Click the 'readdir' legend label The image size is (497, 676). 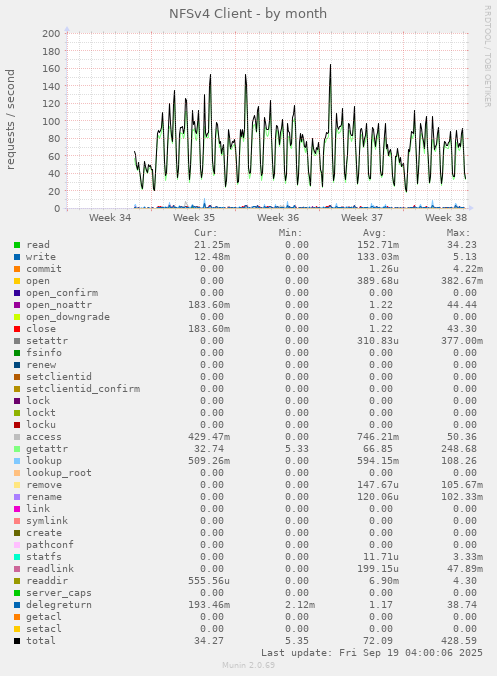(x=47, y=581)
